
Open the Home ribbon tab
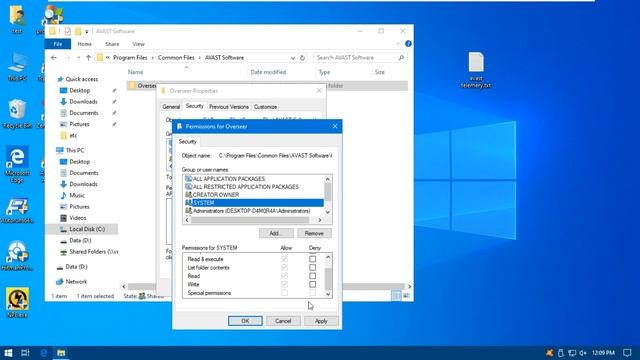click(84, 44)
